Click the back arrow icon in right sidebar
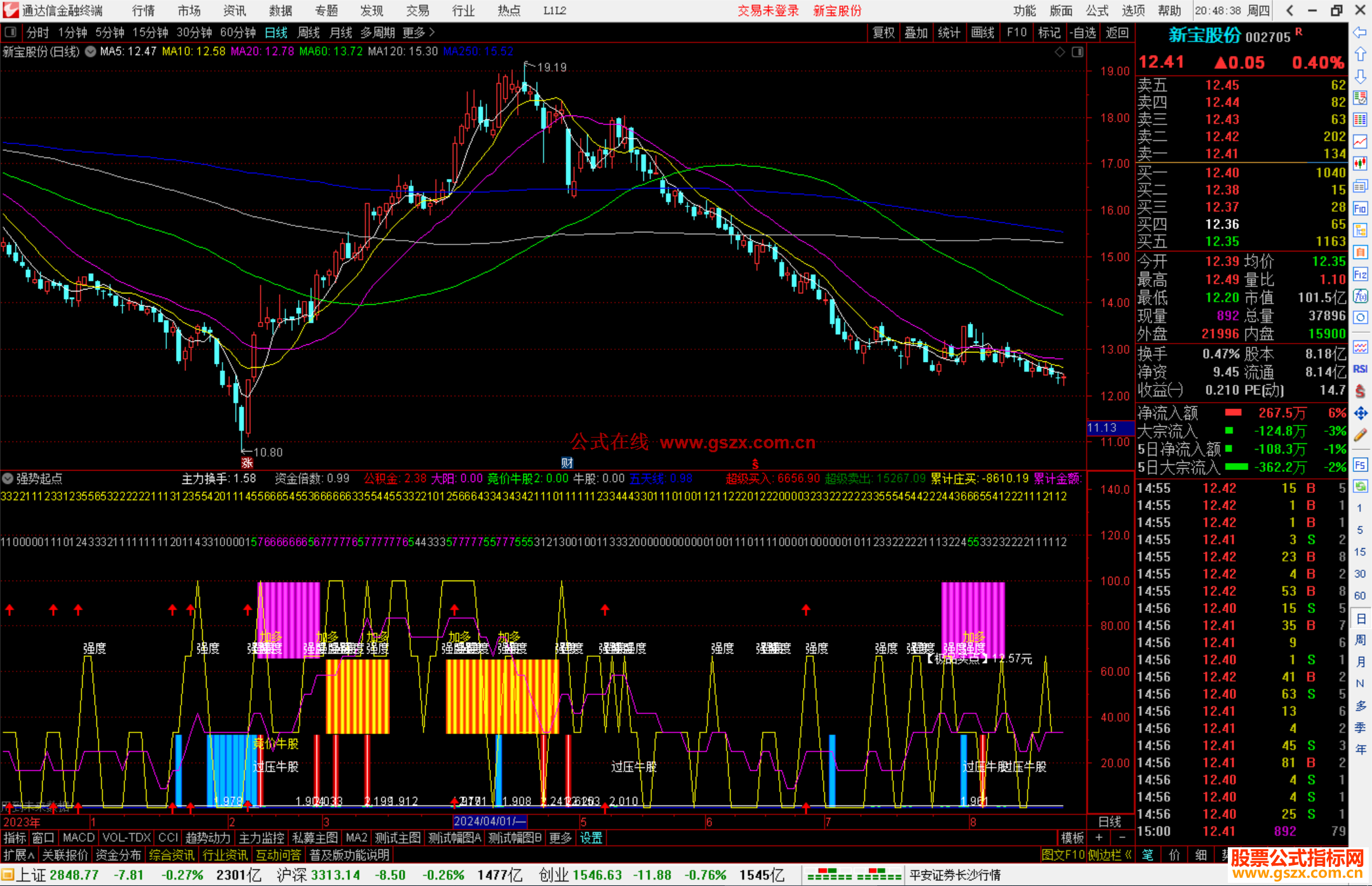The image size is (1372, 886). pyautogui.click(x=1360, y=32)
